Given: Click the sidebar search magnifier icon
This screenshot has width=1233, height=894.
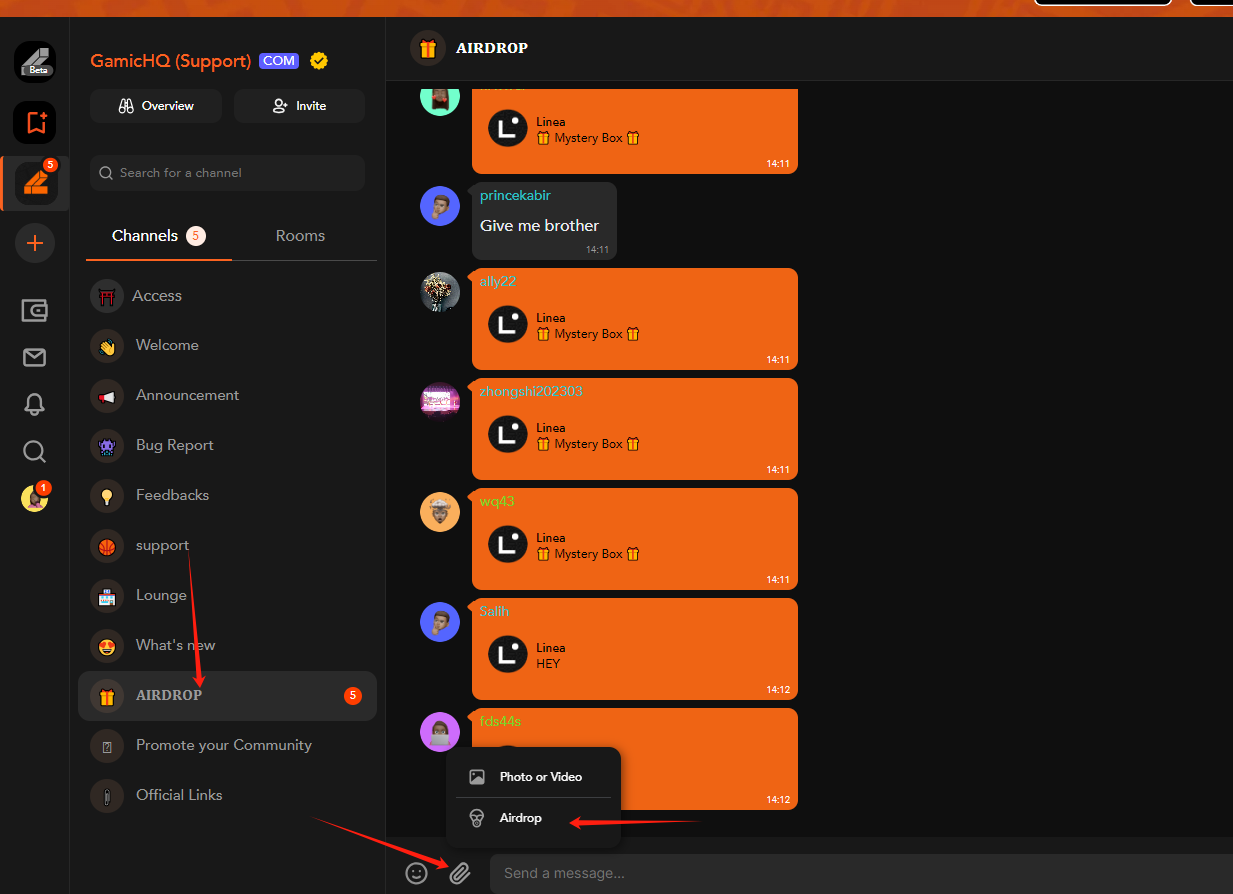Looking at the screenshot, I should [35, 452].
